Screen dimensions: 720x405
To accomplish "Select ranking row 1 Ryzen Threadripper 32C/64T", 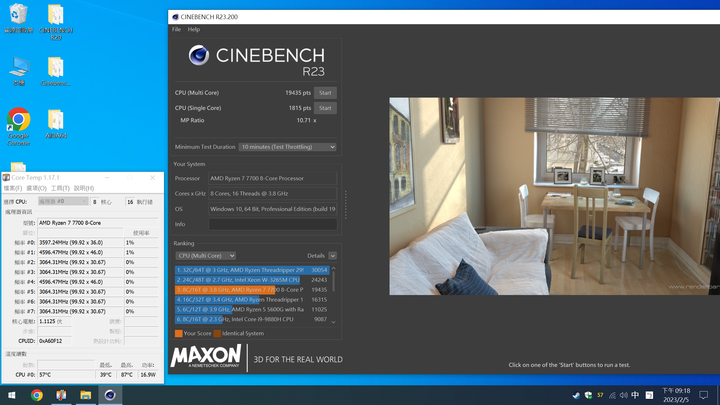I will (252, 270).
